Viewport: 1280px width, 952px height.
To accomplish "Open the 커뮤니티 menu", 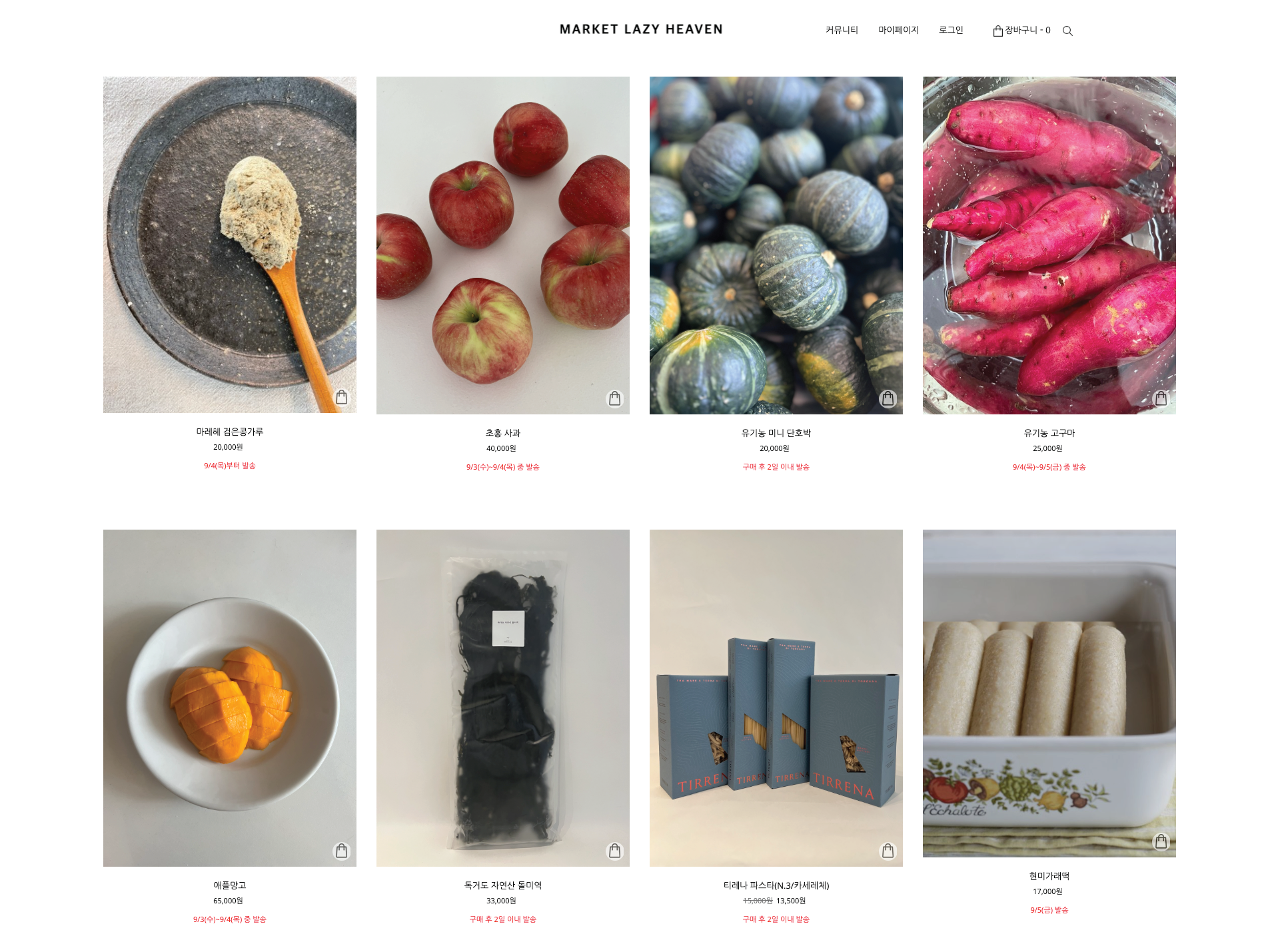I will tap(842, 30).
